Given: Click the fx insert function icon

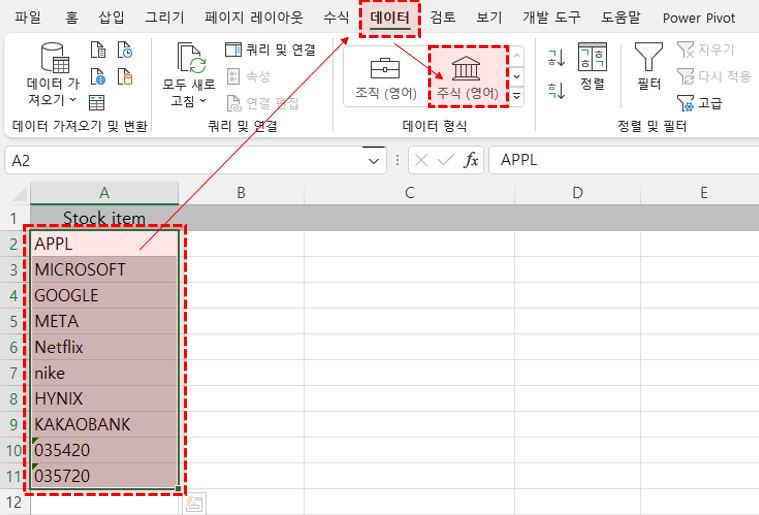Looking at the screenshot, I should pos(471,160).
